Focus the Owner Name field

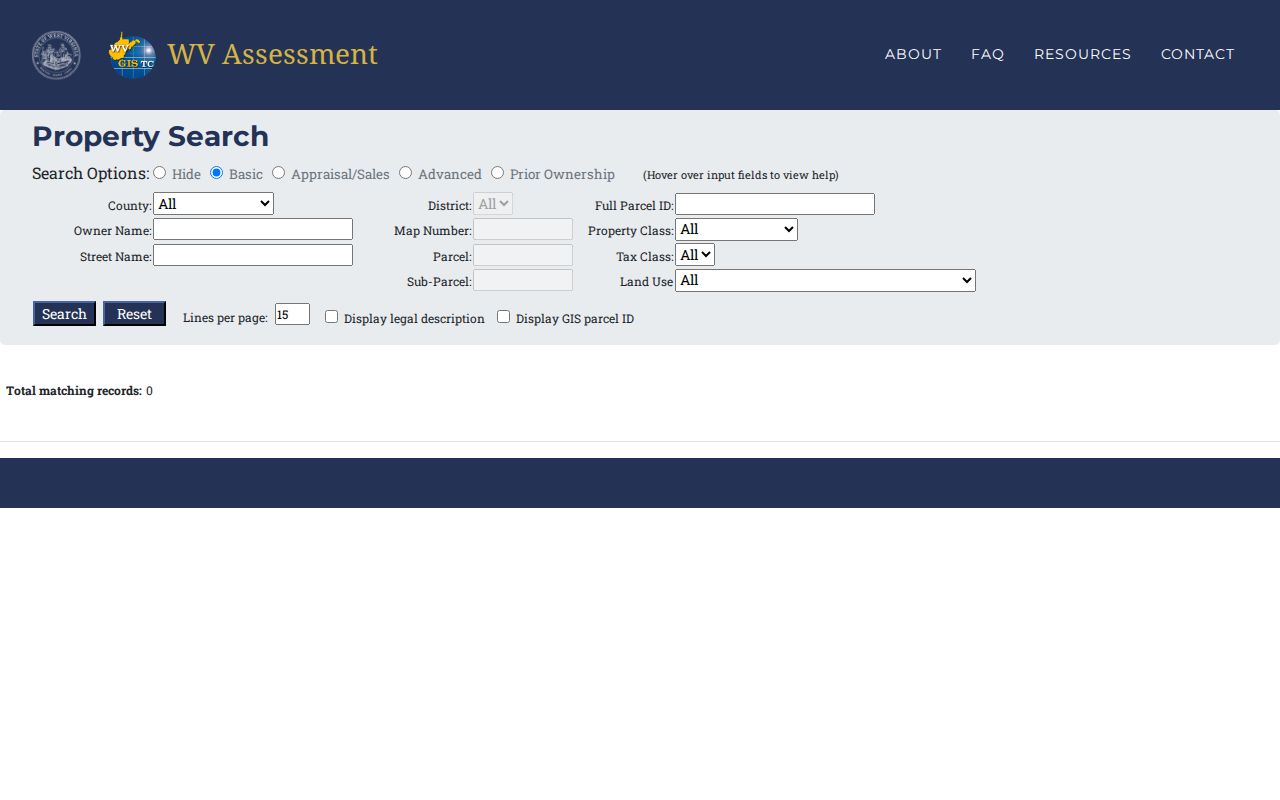(253, 229)
